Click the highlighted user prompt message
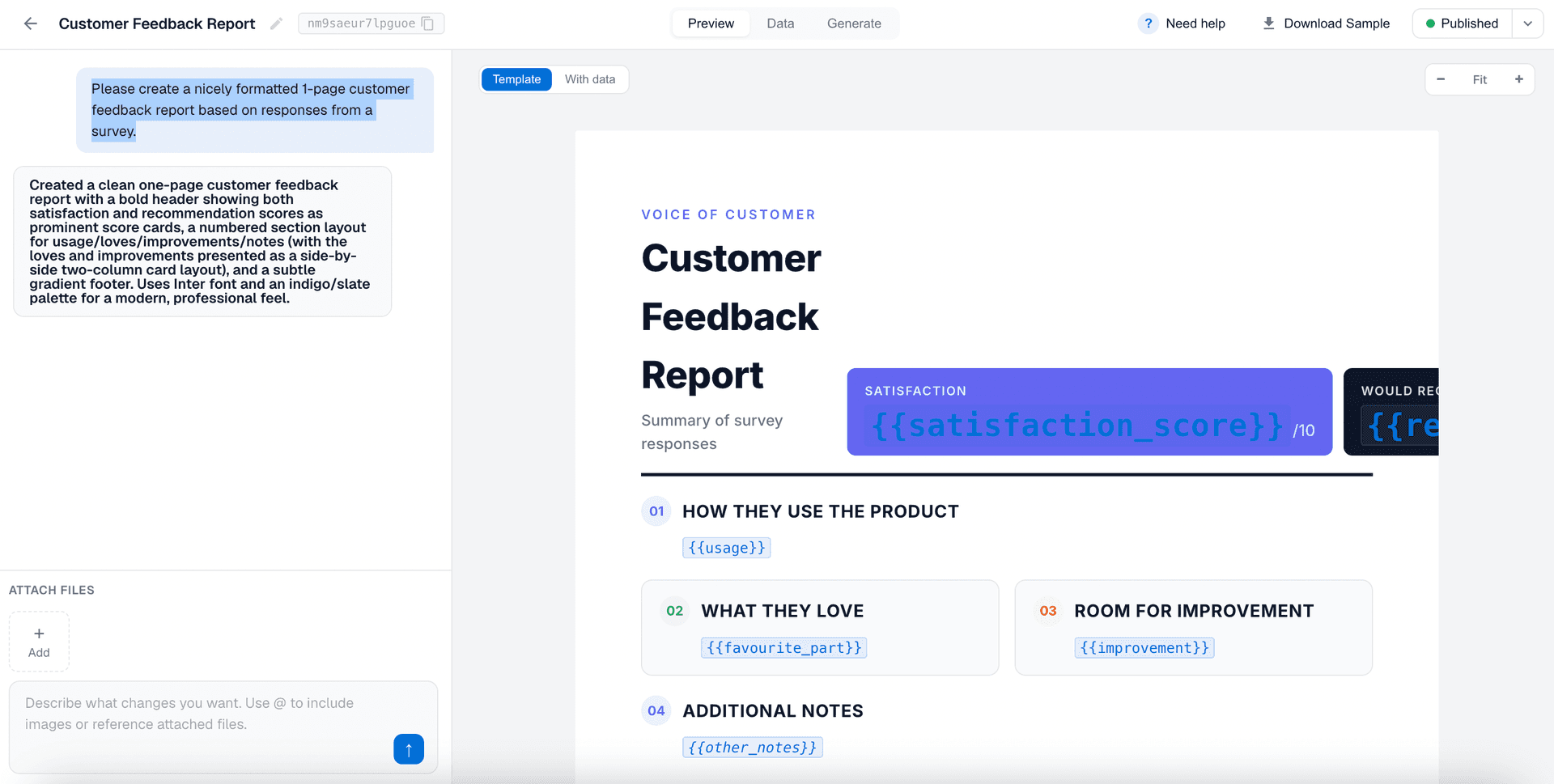The image size is (1554, 784). (x=255, y=110)
